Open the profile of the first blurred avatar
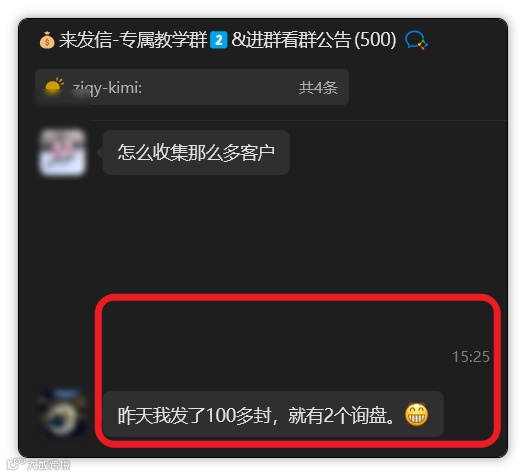The width and height of the screenshot is (526, 476). click(x=62, y=153)
